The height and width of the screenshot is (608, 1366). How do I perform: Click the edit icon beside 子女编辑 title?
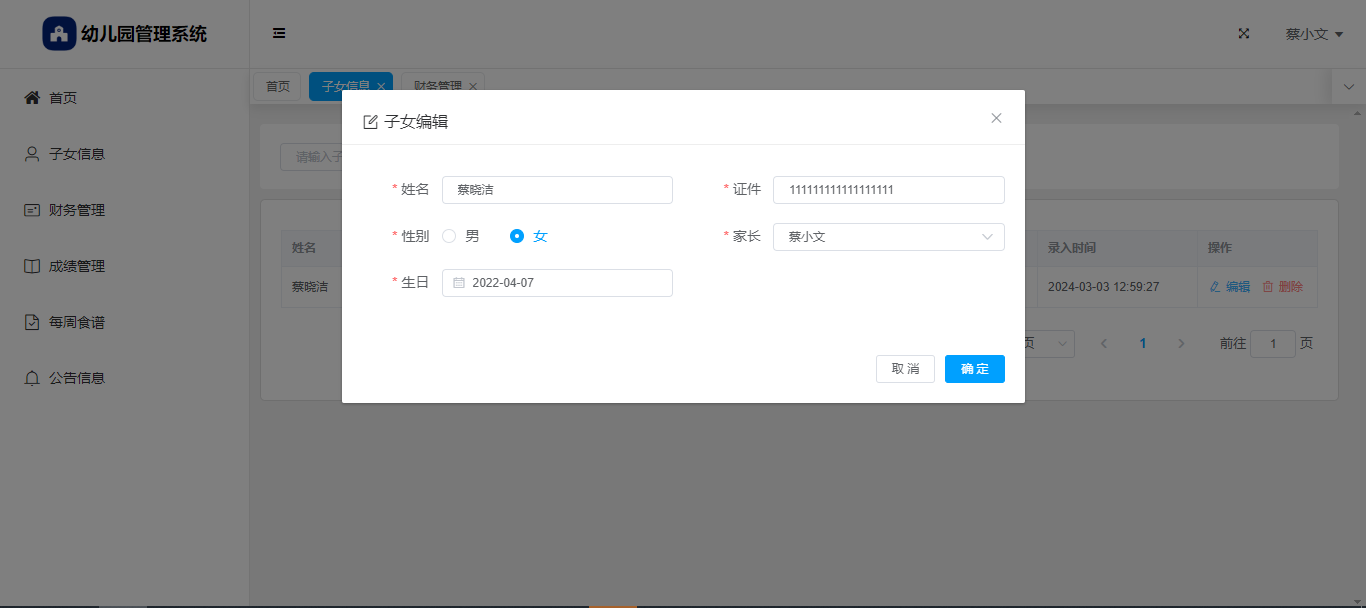[x=370, y=122]
